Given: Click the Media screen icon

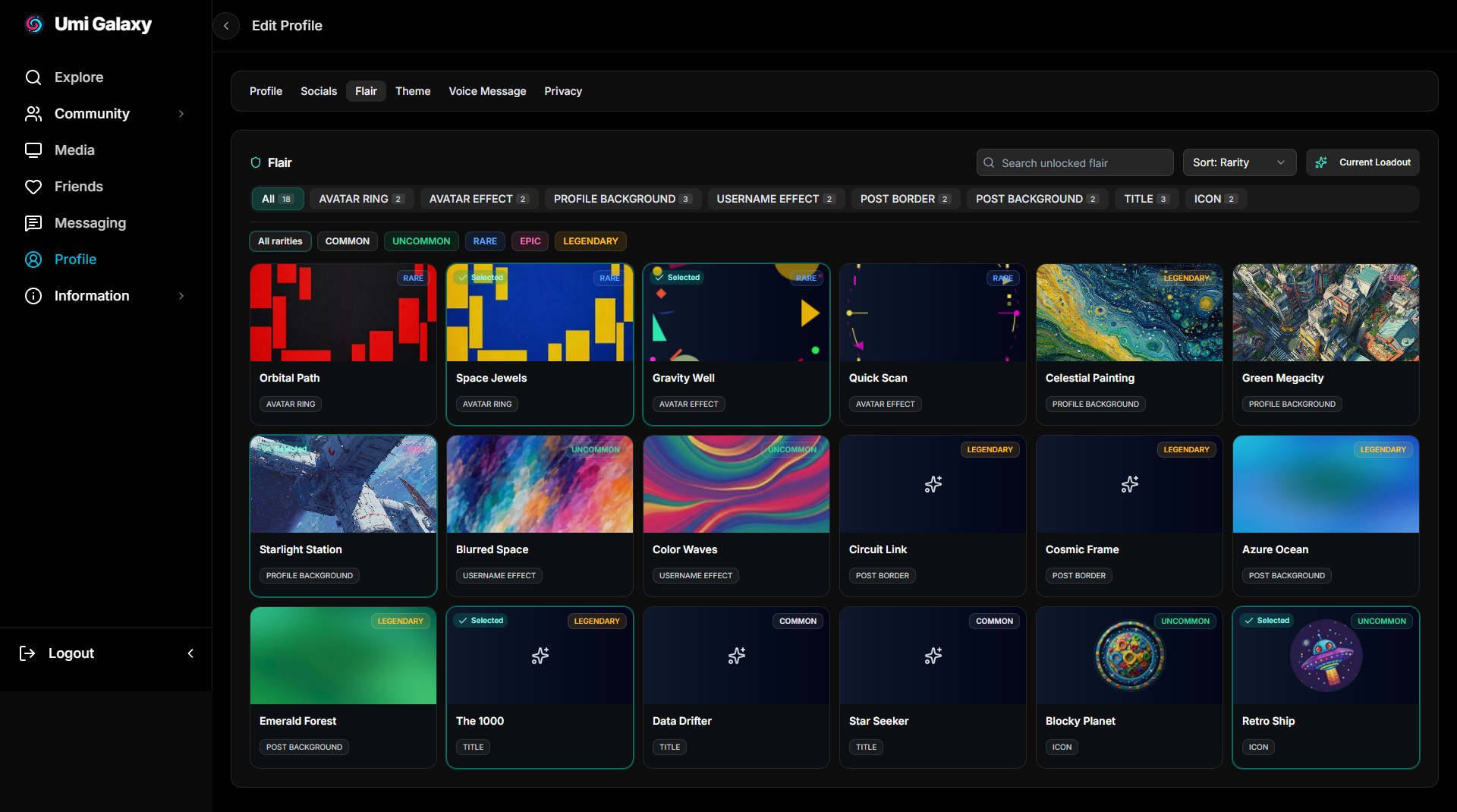Looking at the screenshot, I should coord(33,150).
